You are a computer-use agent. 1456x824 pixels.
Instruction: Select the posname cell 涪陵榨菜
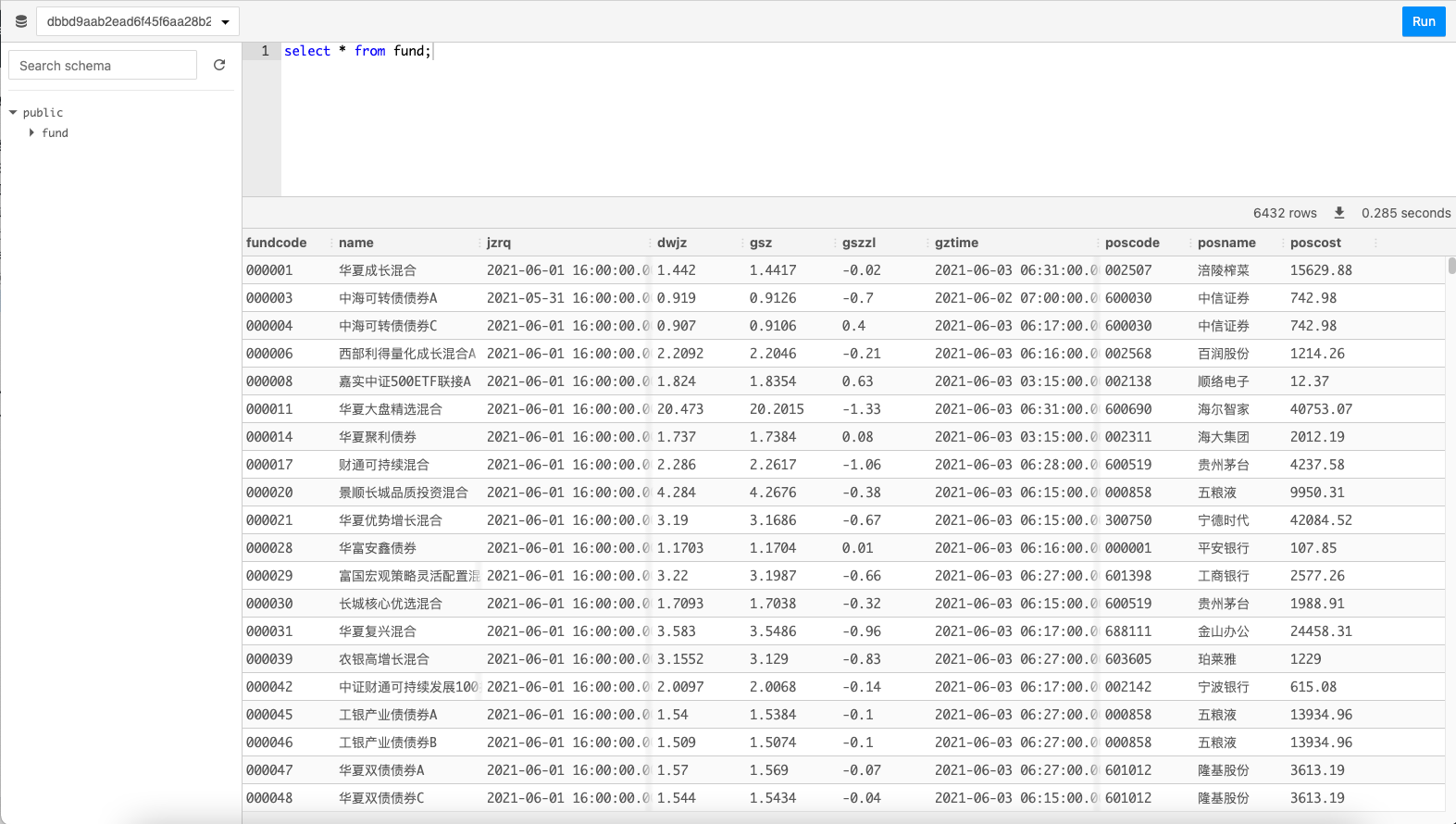click(x=1224, y=270)
